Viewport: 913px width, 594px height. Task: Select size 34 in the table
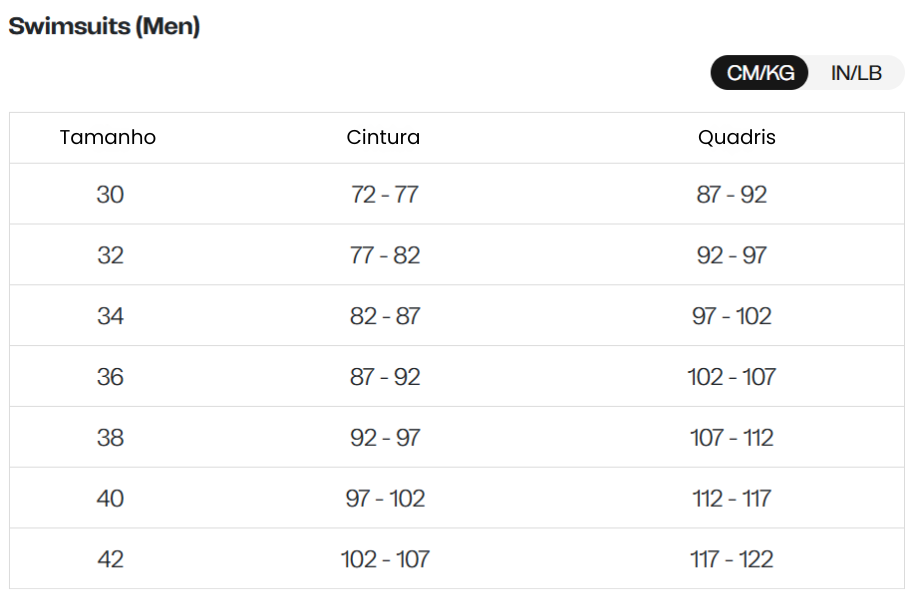pos(110,316)
